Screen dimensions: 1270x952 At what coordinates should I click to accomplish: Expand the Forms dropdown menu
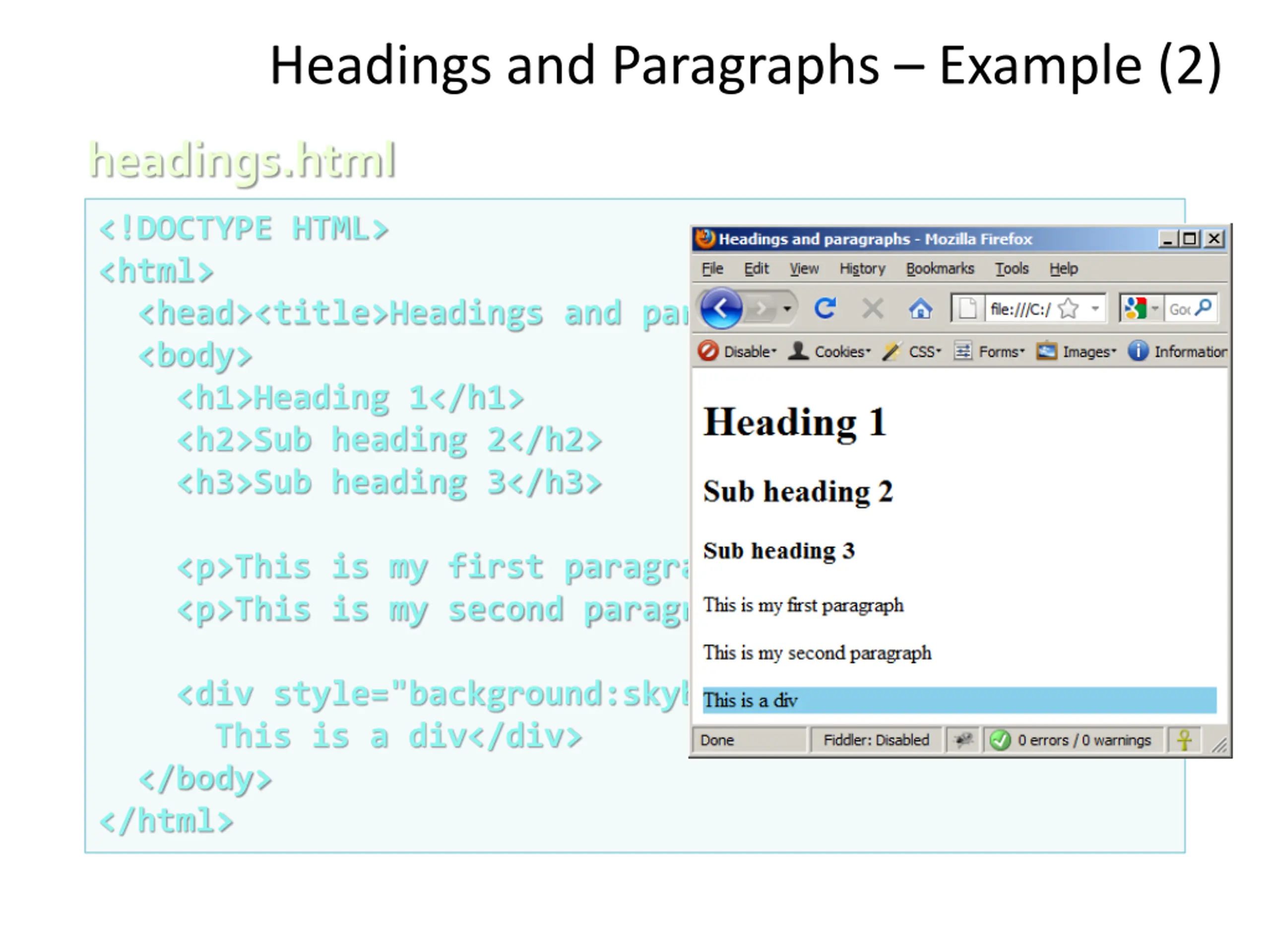(x=1021, y=350)
